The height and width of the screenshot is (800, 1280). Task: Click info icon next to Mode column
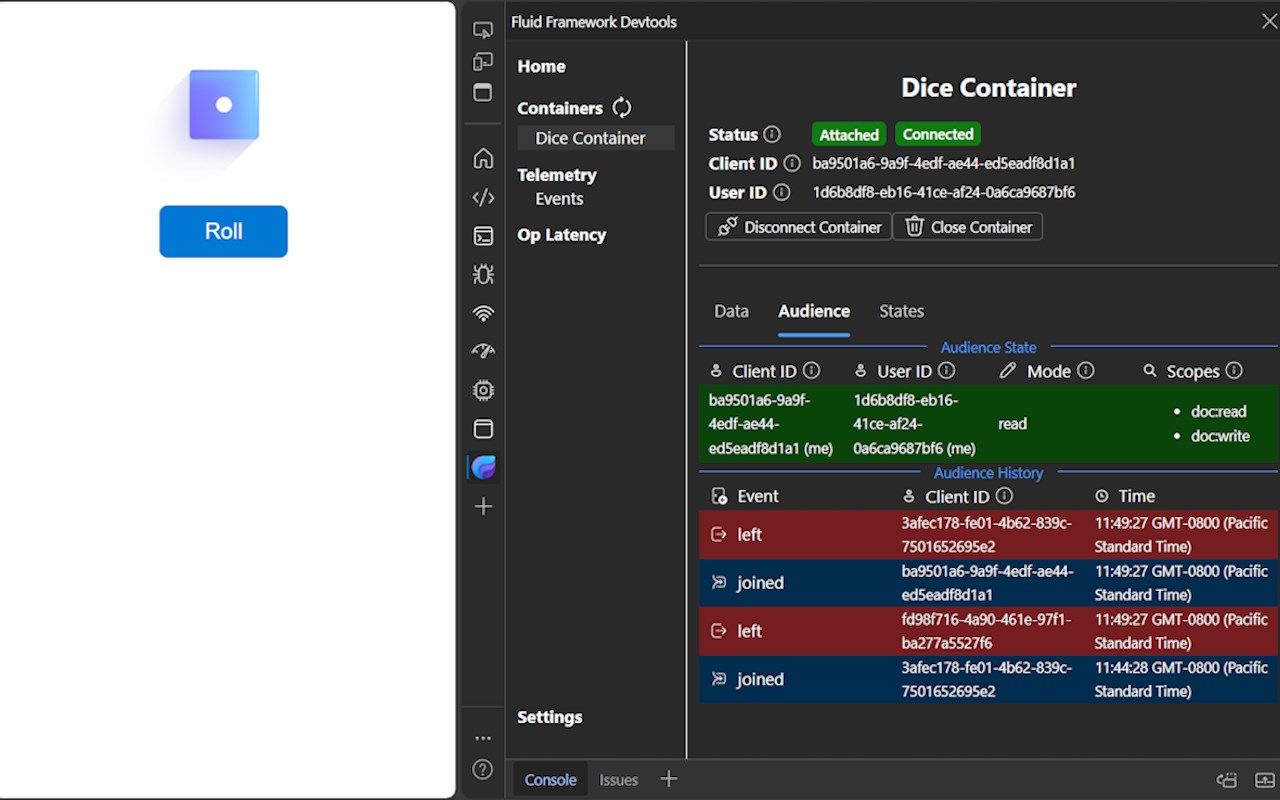click(x=1086, y=371)
